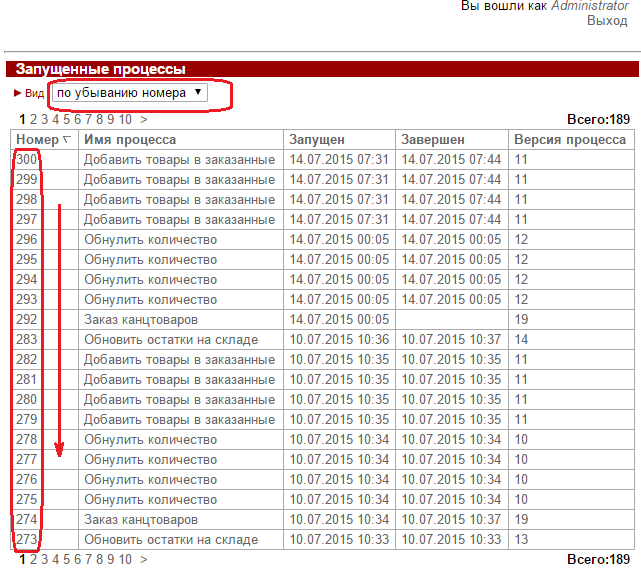
Task: Sort by the 'Номер' column header
Action: coord(38,139)
